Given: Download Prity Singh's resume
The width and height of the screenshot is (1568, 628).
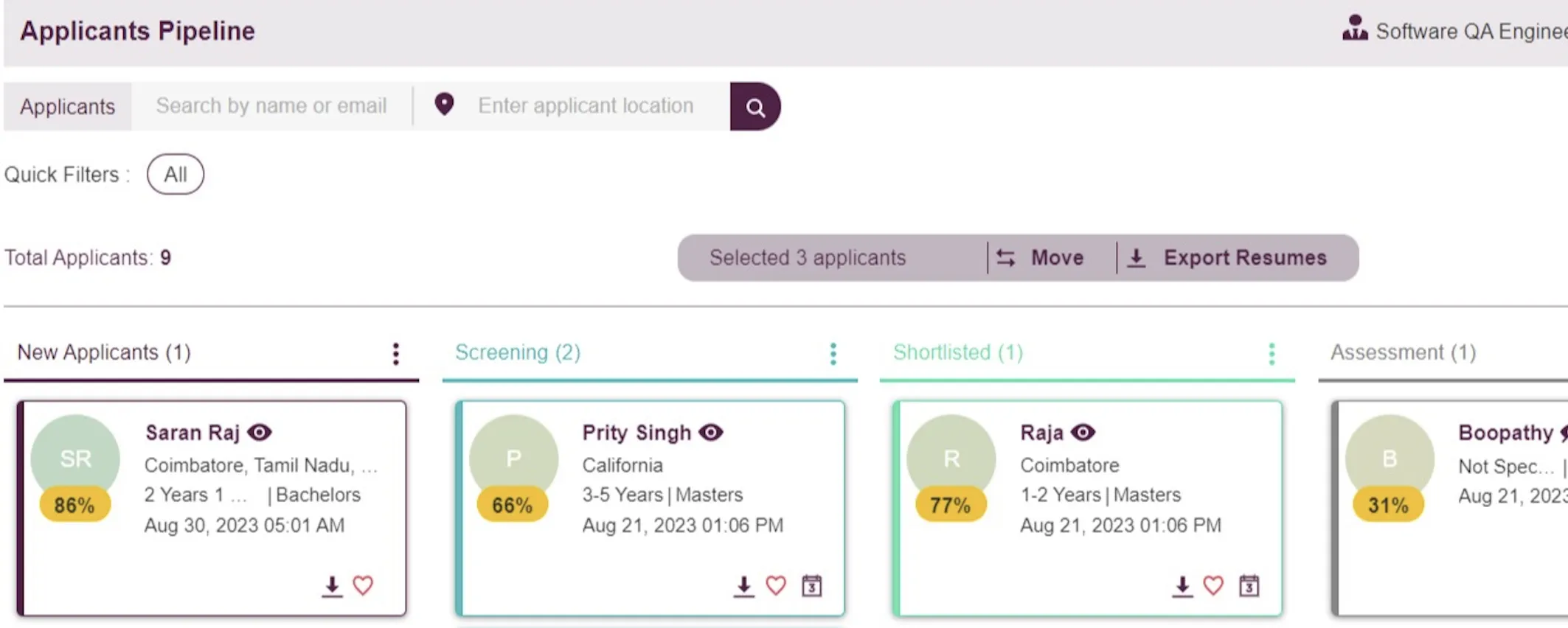Looking at the screenshot, I should 743,586.
